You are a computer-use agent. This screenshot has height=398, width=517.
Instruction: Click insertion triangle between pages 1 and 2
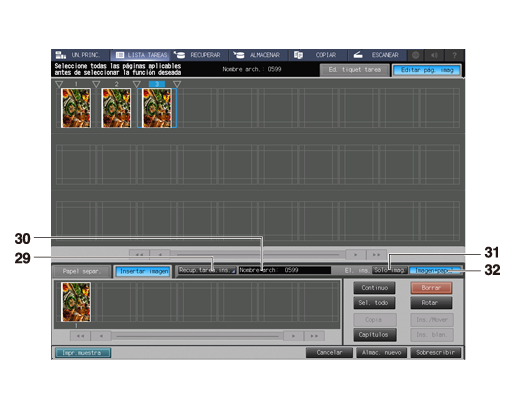point(96,84)
